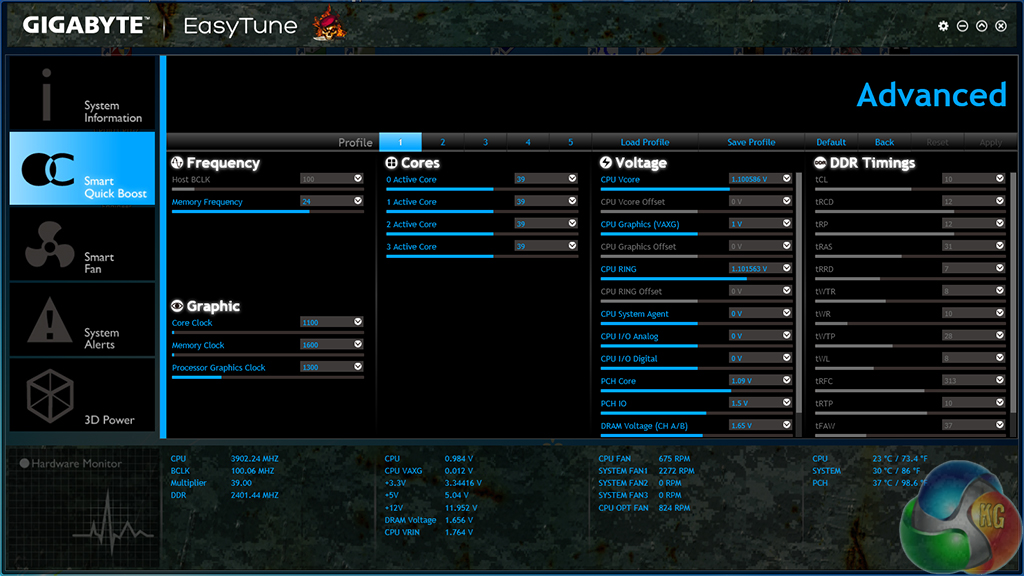The height and width of the screenshot is (576, 1024).
Task: Select Profile tab 3
Action: (x=485, y=142)
